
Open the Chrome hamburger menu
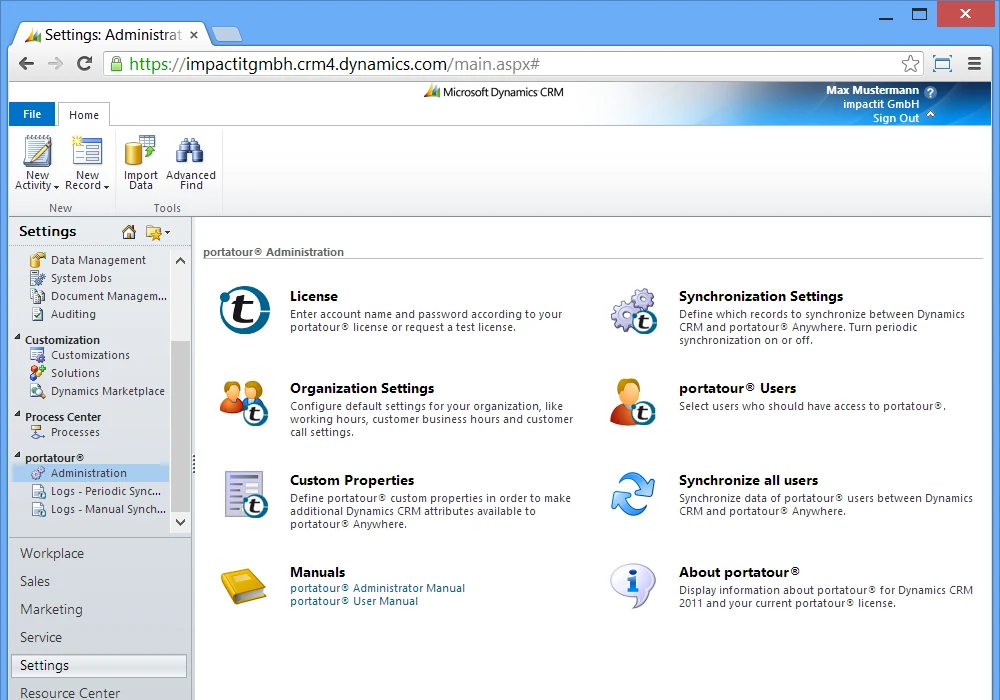pos(974,64)
